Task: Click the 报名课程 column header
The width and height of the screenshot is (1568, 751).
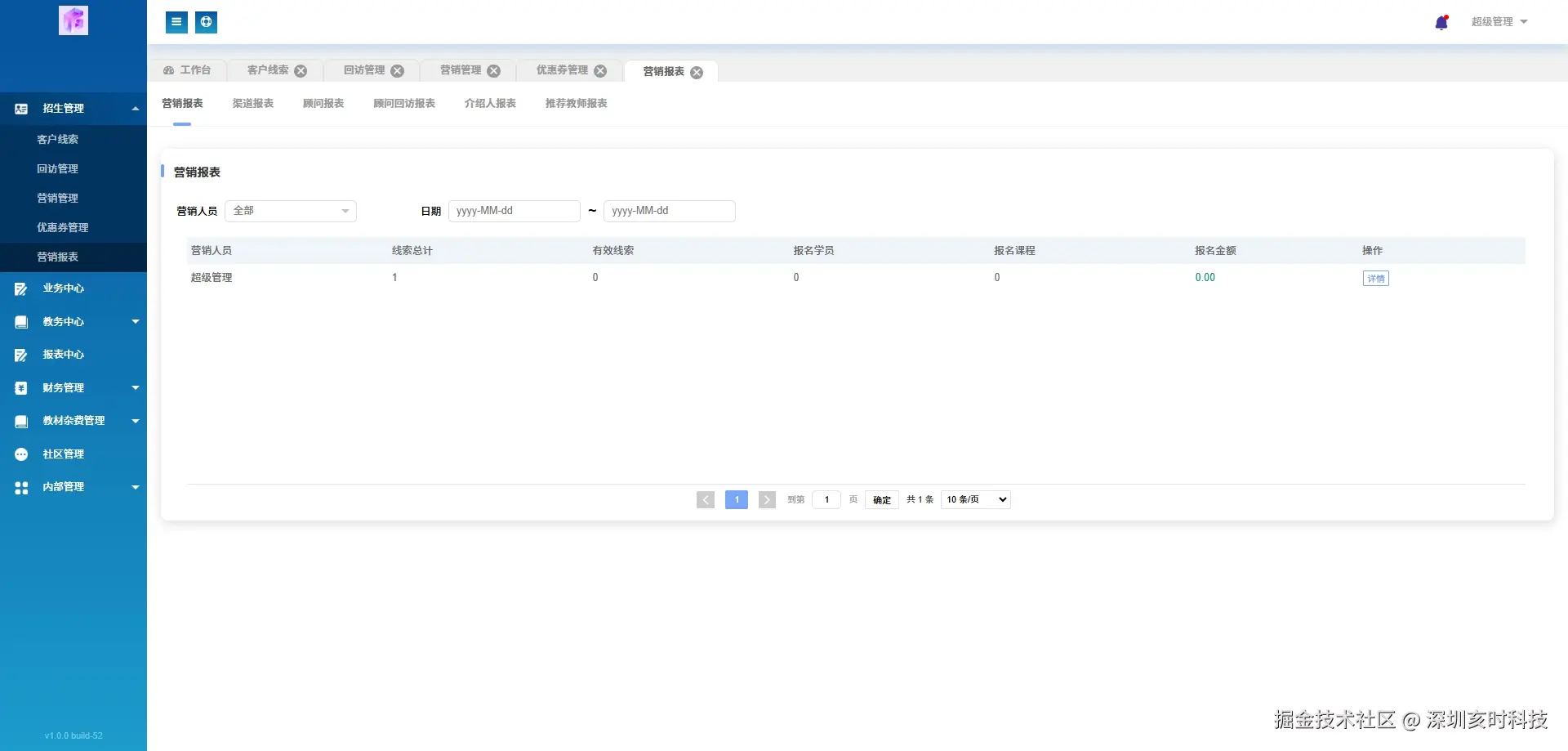Action: 1014,251
